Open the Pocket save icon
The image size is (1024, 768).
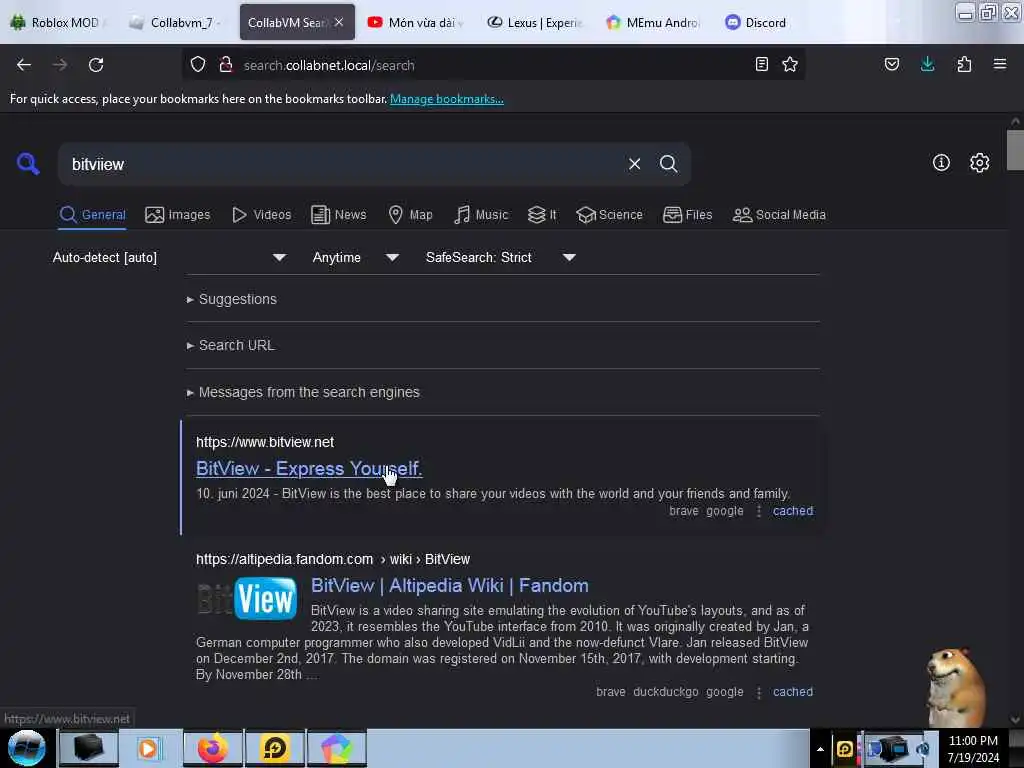pos(892,64)
